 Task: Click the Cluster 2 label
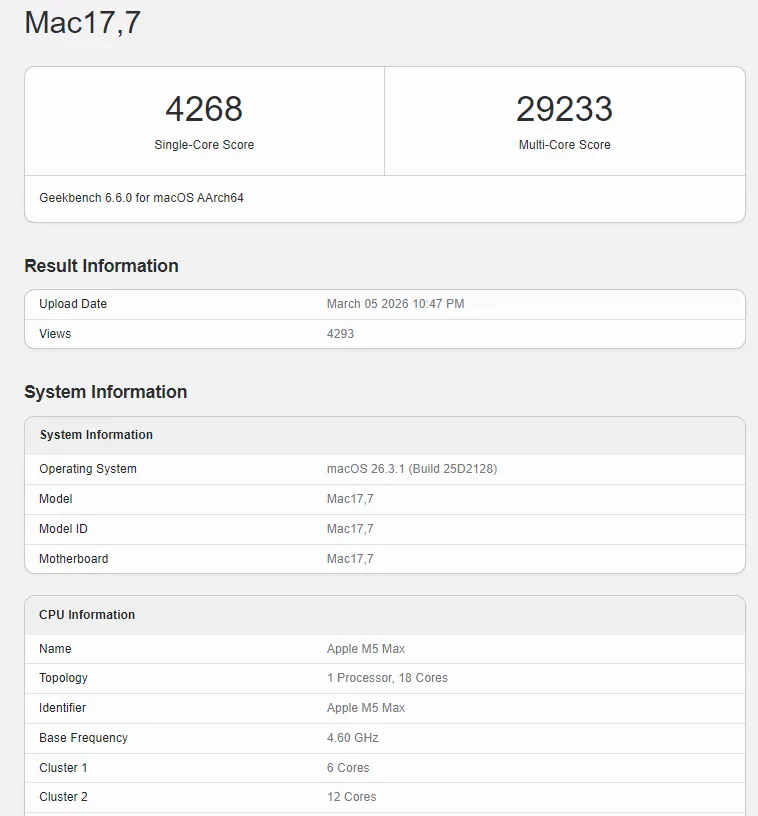63,797
